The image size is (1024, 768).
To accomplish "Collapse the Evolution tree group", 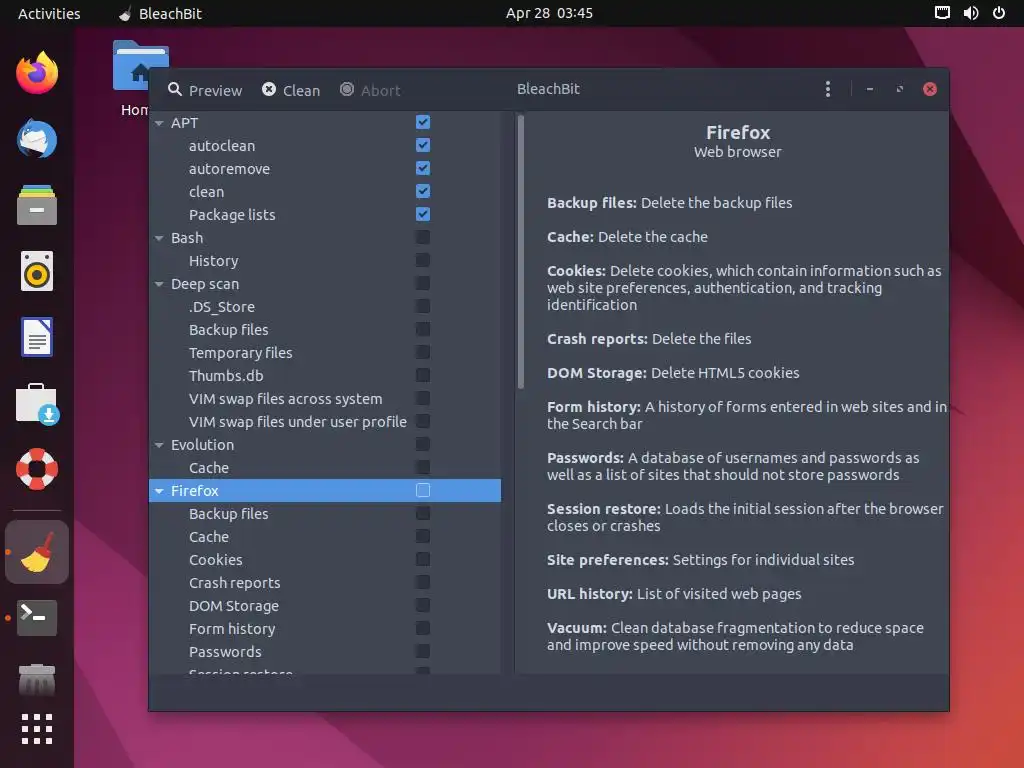I will point(159,445).
